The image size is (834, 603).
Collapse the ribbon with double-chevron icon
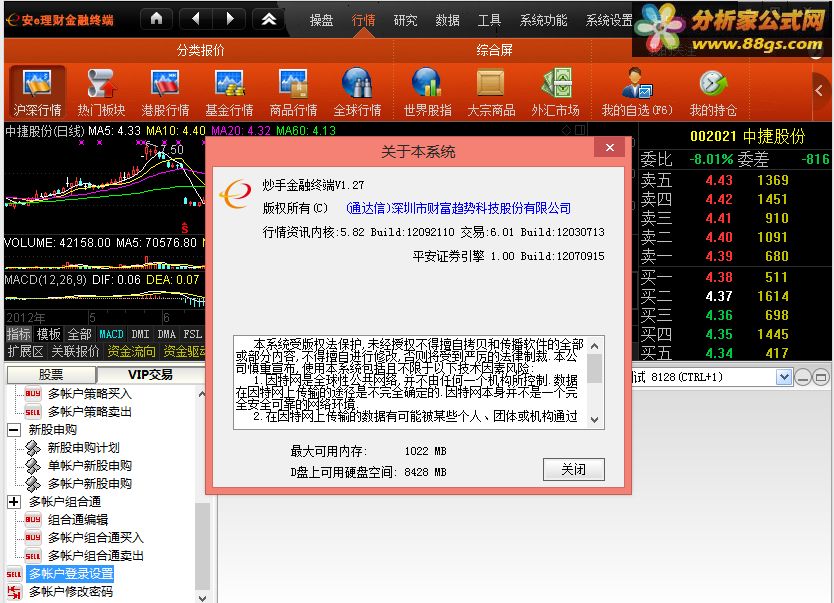[269, 19]
